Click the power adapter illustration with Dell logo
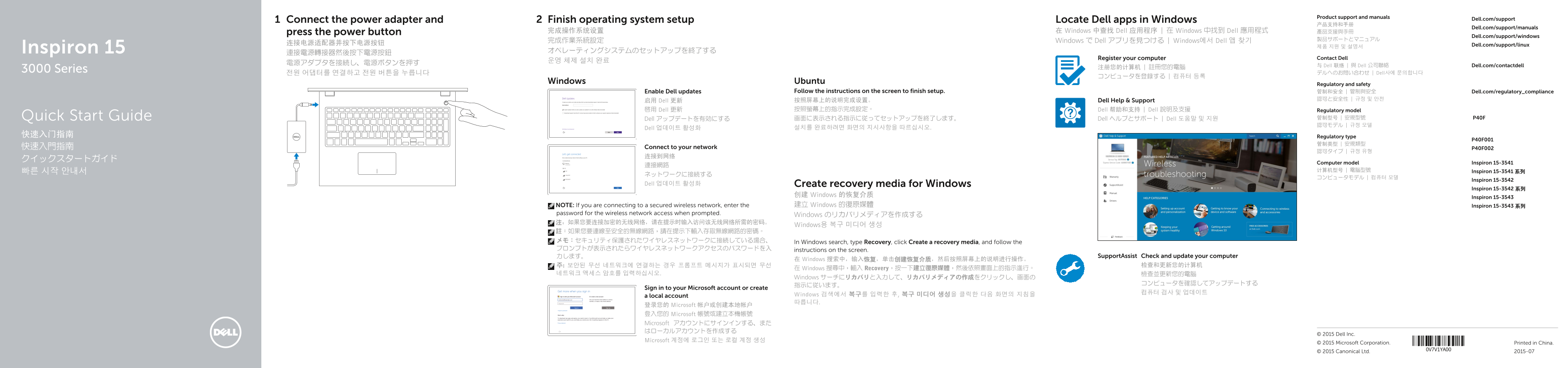1568x368 pixels. coord(296,136)
